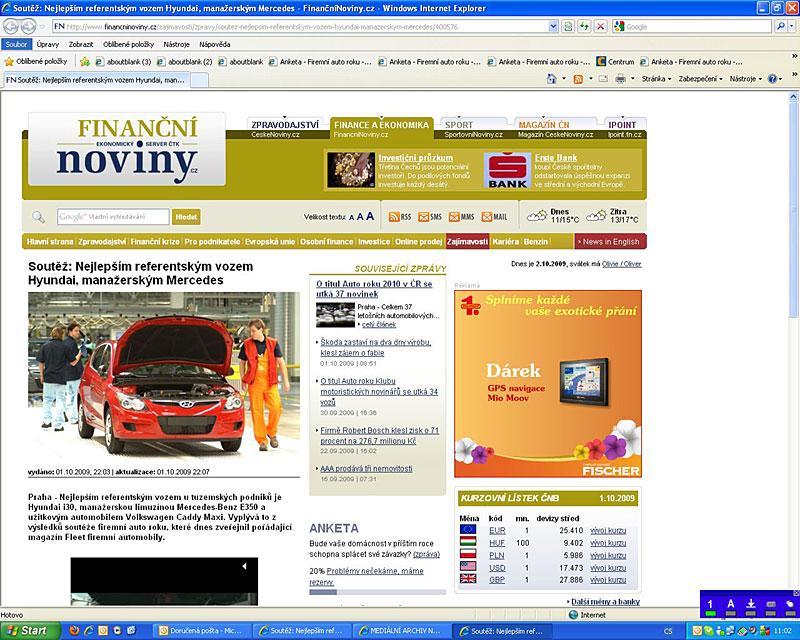Click the magnifier icon beside site search field
This screenshot has height=640, width=800.
coord(38,217)
